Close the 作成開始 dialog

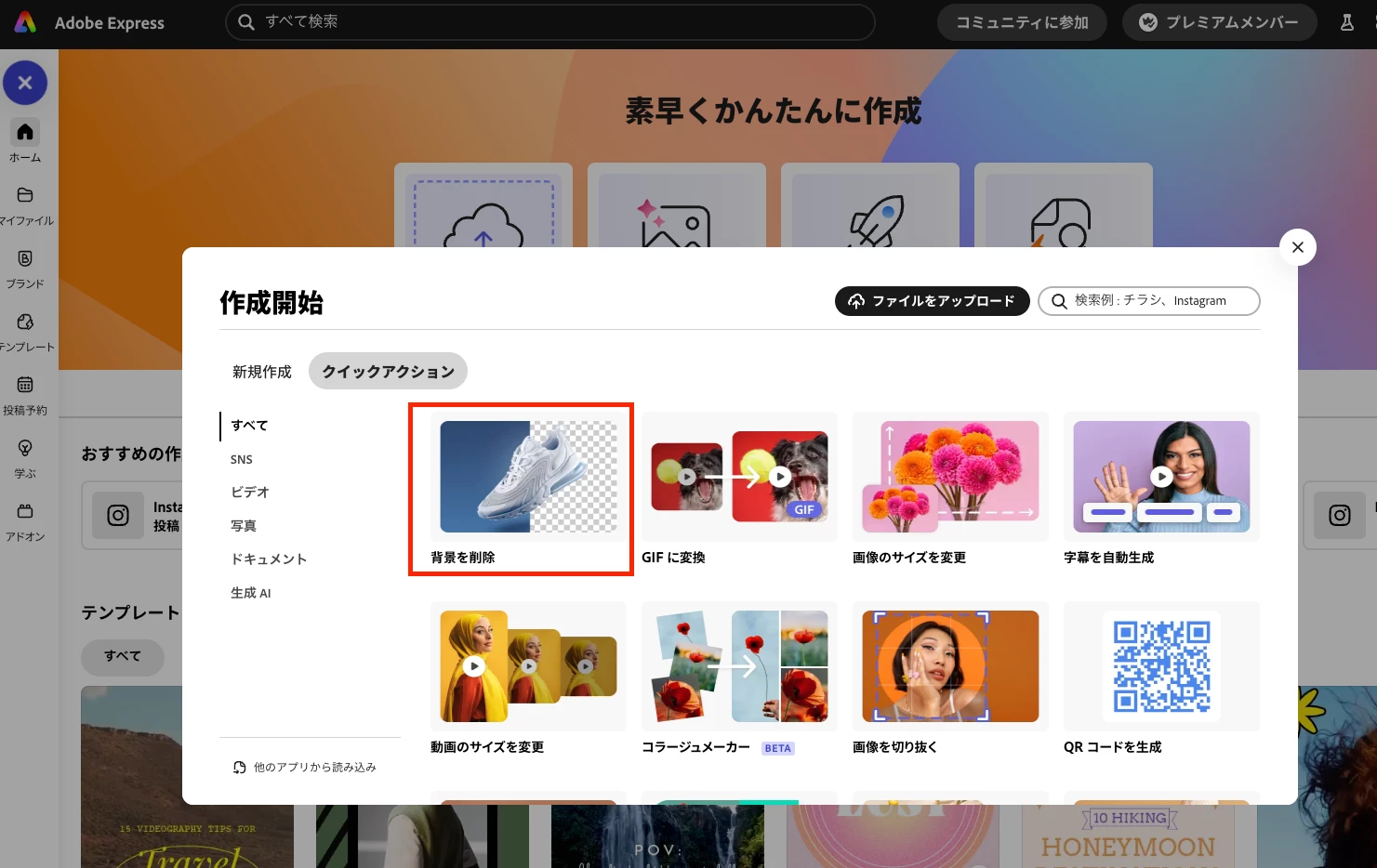click(x=1298, y=247)
